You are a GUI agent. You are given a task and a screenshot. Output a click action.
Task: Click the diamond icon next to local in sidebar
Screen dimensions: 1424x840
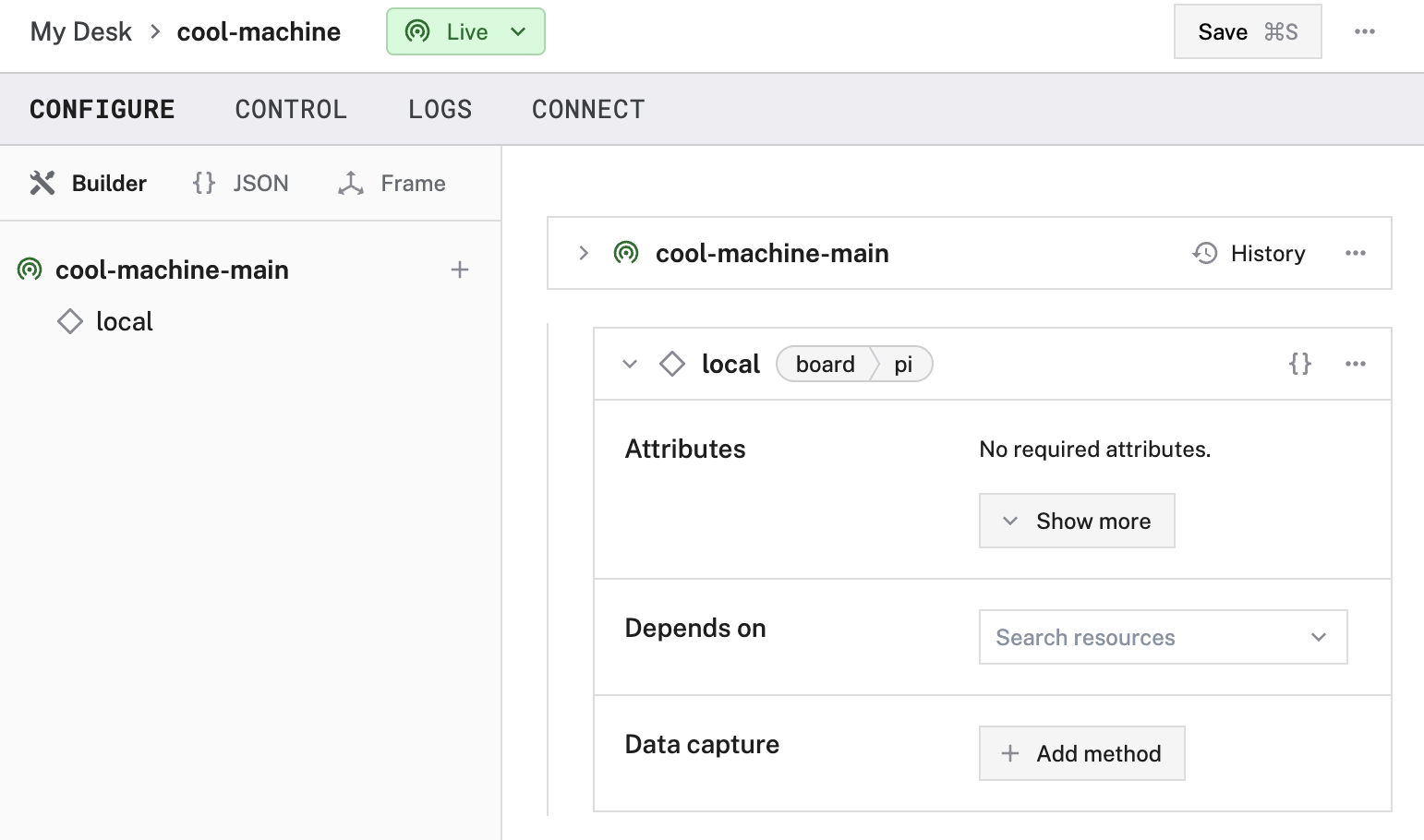[x=70, y=321]
